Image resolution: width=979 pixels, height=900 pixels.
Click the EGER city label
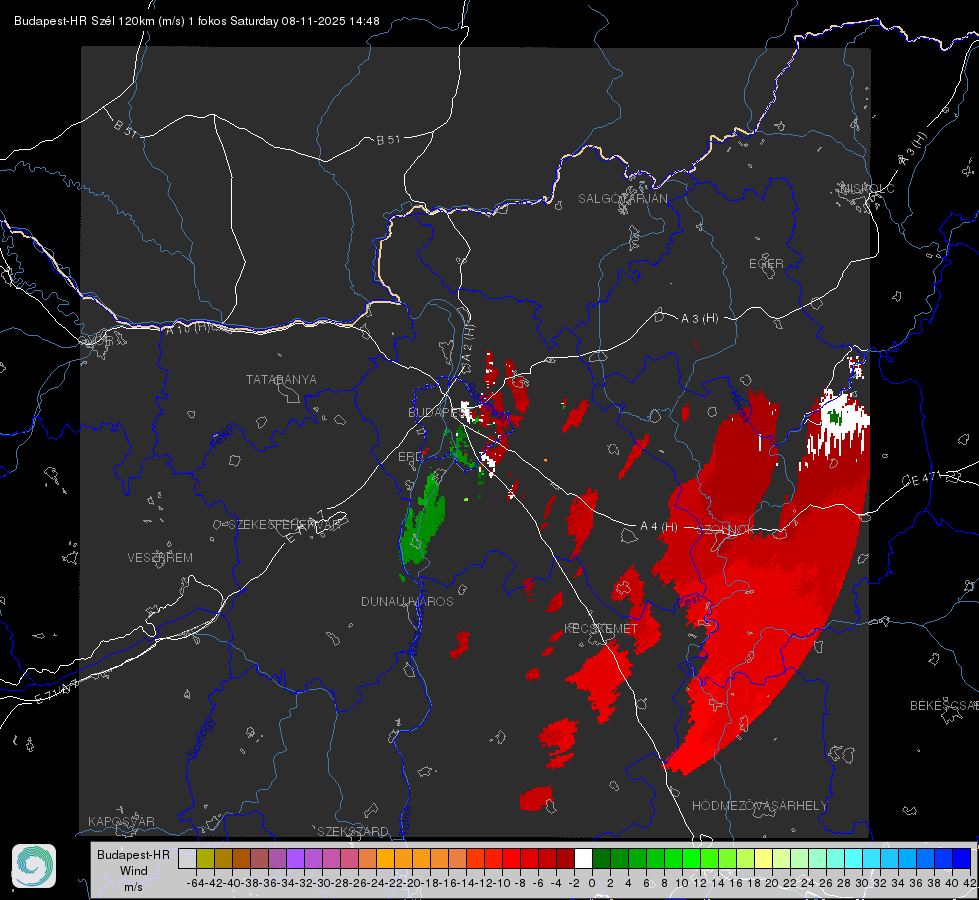click(x=766, y=264)
